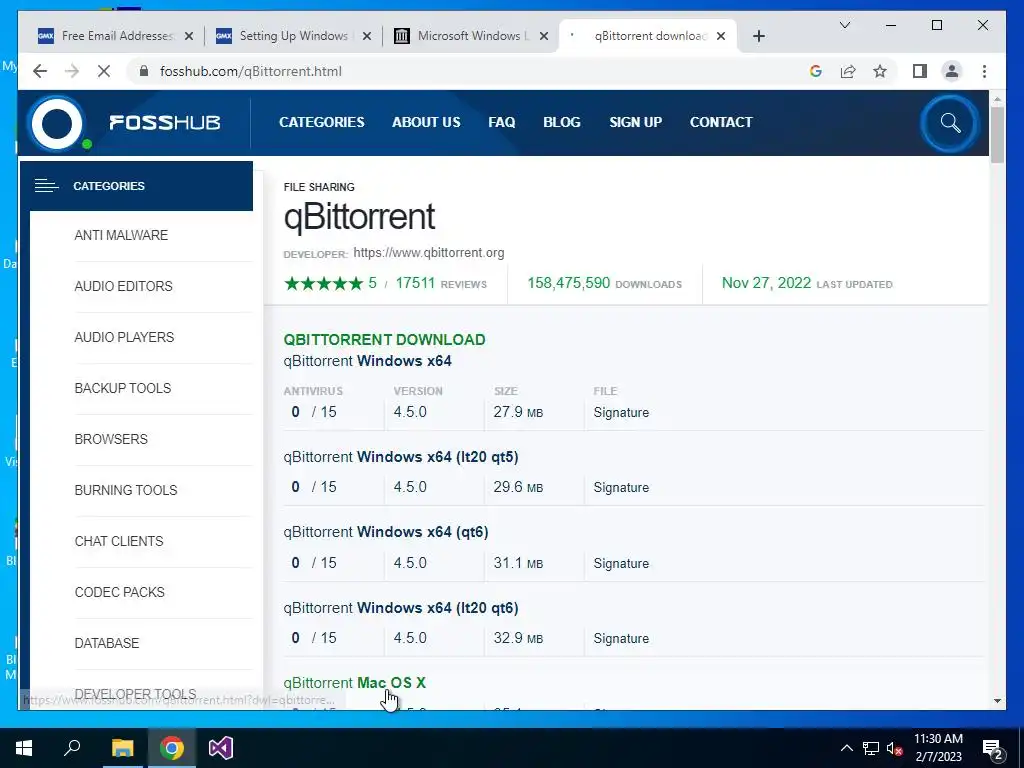Click the lock icon in address bar

coord(144,71)
